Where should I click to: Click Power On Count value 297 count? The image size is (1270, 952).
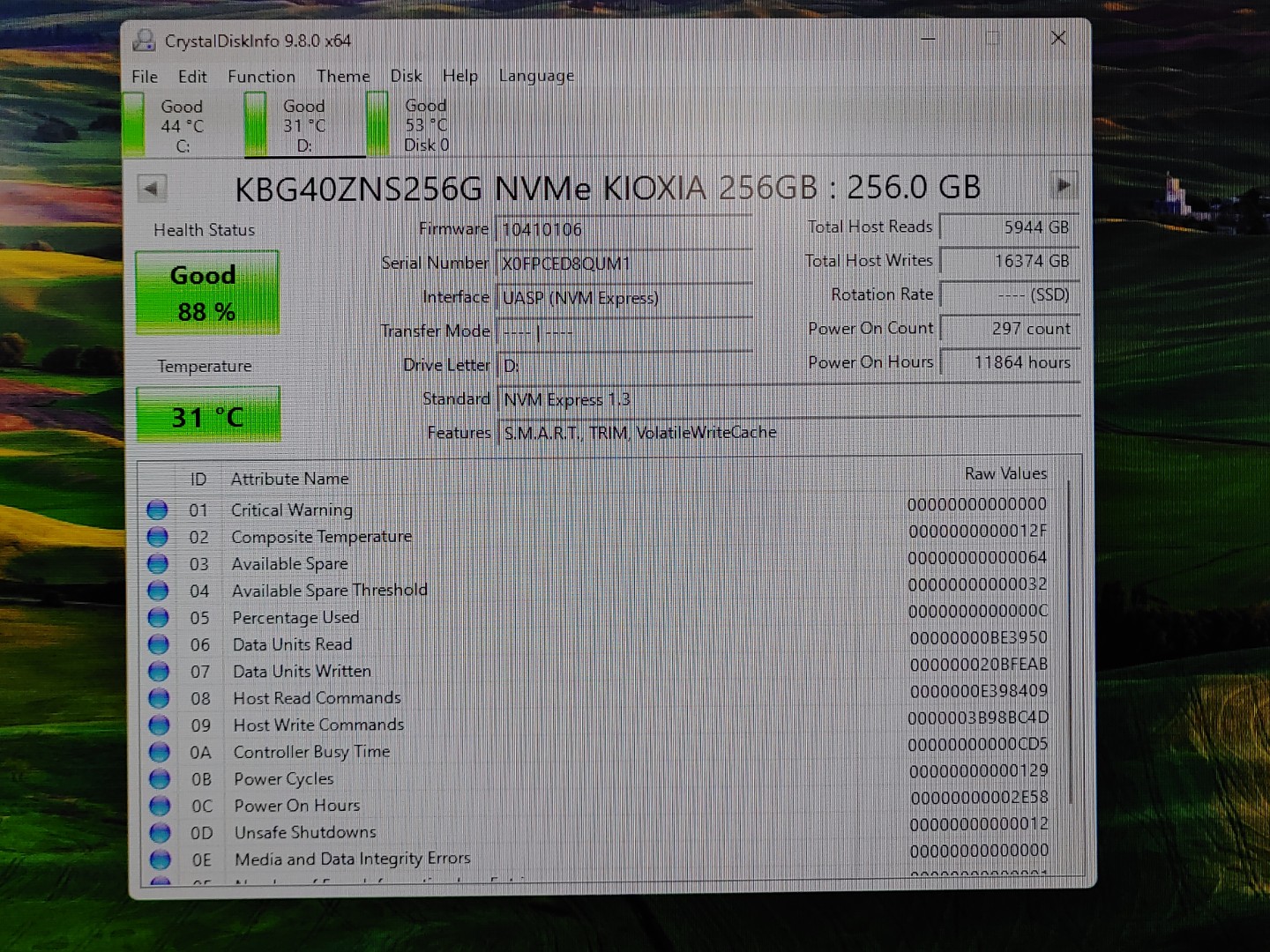1010,329
